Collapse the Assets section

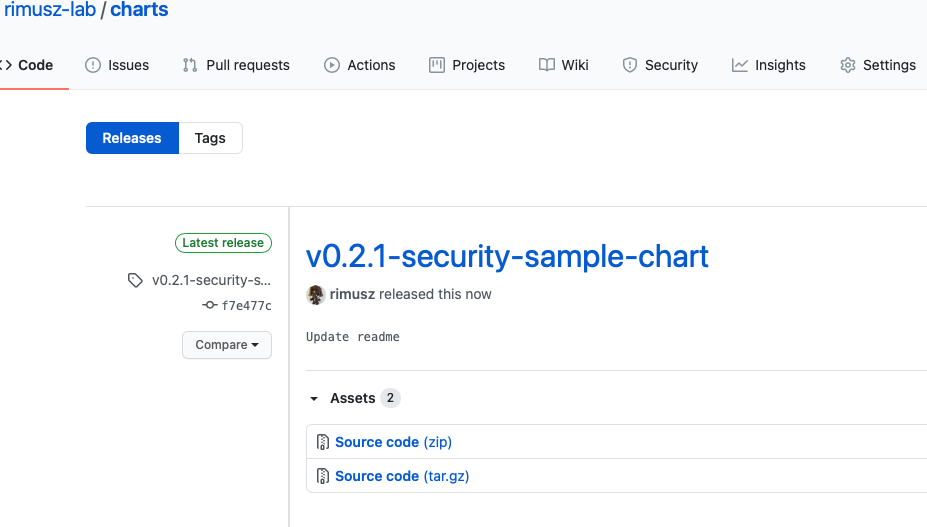click(x=314, y=398)
